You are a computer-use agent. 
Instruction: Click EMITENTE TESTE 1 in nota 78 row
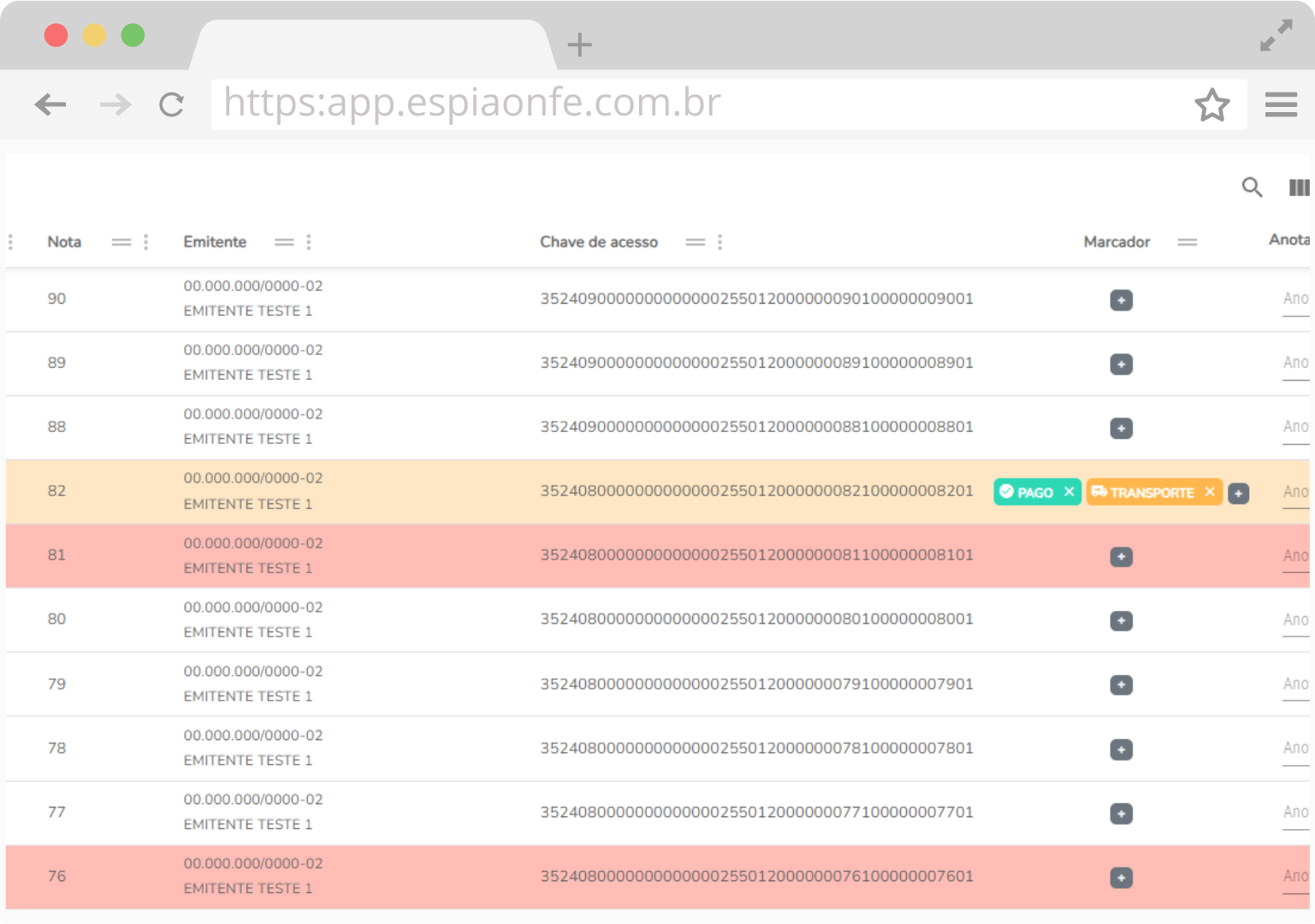[x=248, y=761]
